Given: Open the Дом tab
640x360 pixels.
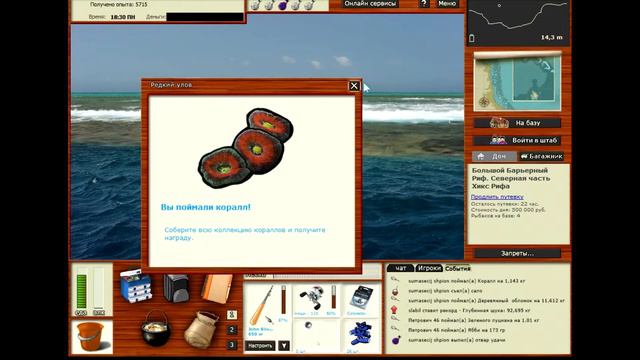Looking at the screenshot, I should (x=494, y=156).
